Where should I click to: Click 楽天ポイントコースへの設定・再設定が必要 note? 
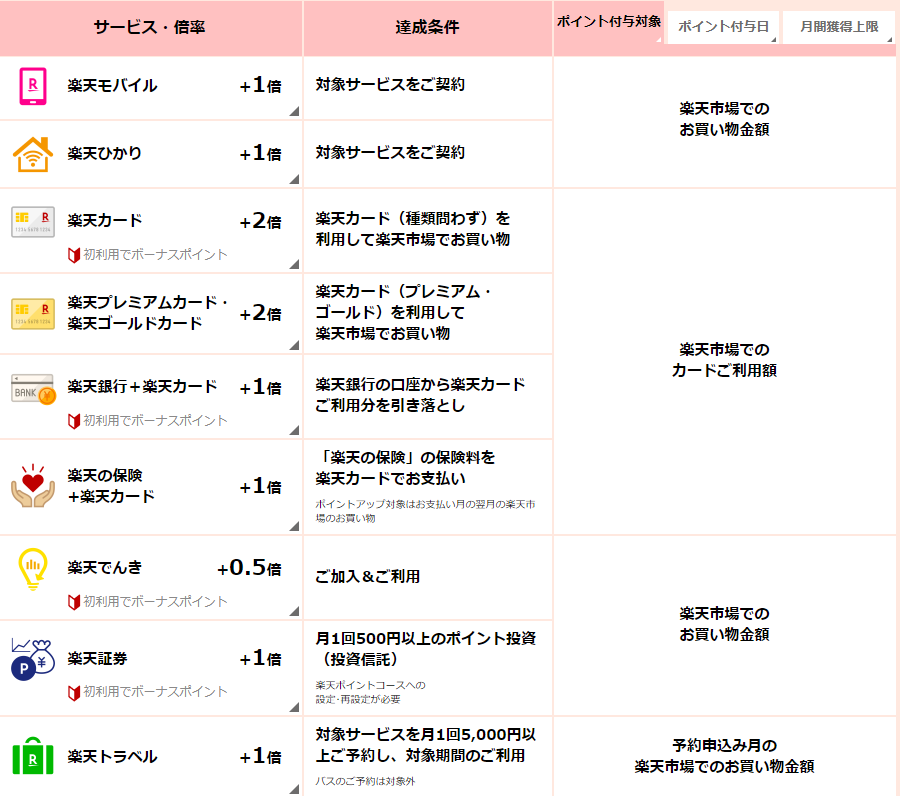point(370,692)
